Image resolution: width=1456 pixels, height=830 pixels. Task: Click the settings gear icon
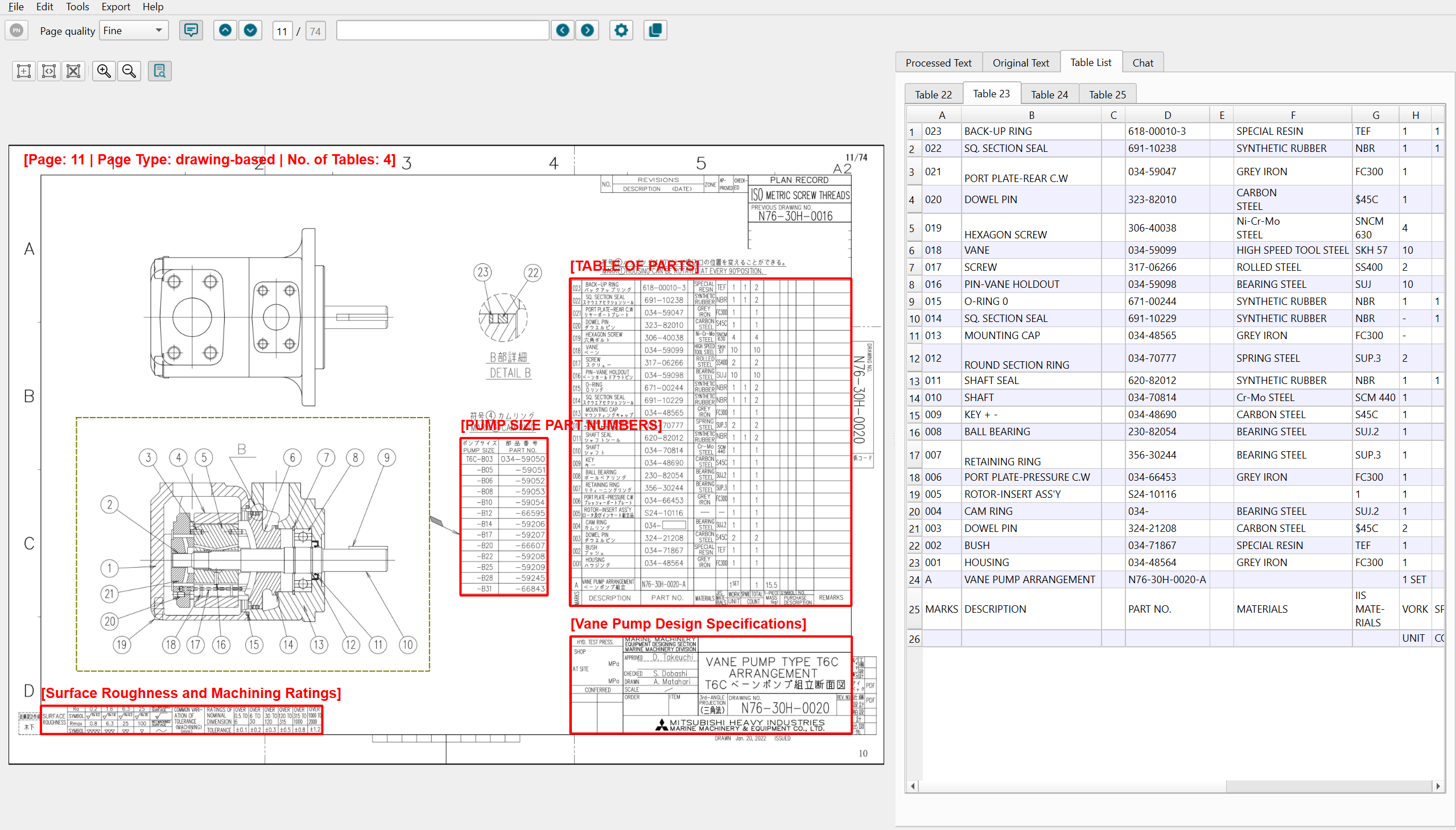coord(621,30)
